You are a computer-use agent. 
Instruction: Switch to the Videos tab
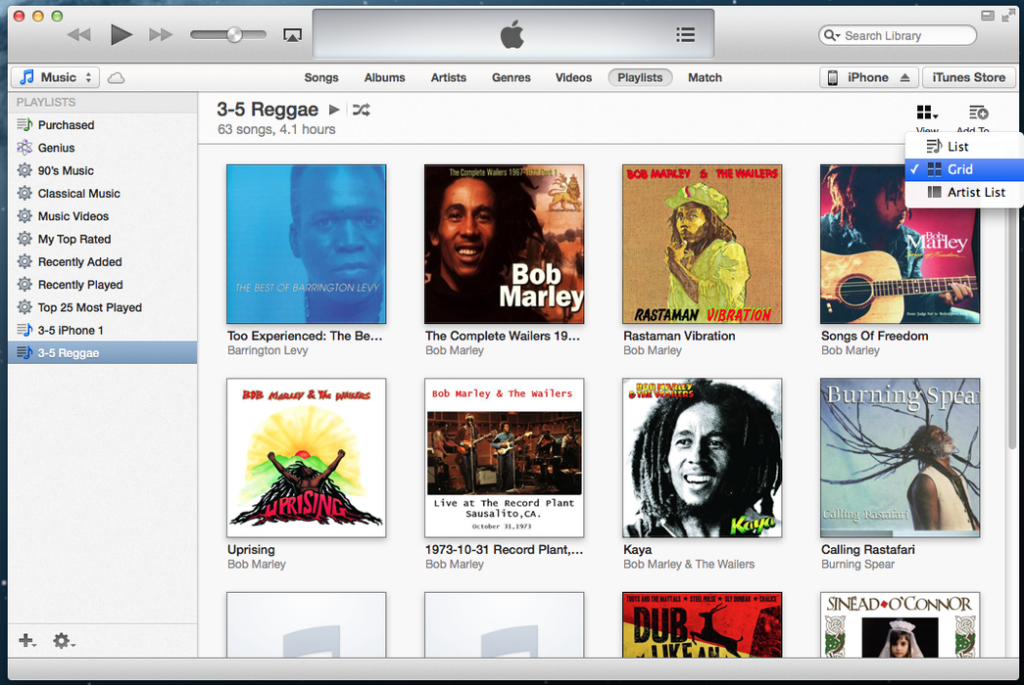point(573,77)
